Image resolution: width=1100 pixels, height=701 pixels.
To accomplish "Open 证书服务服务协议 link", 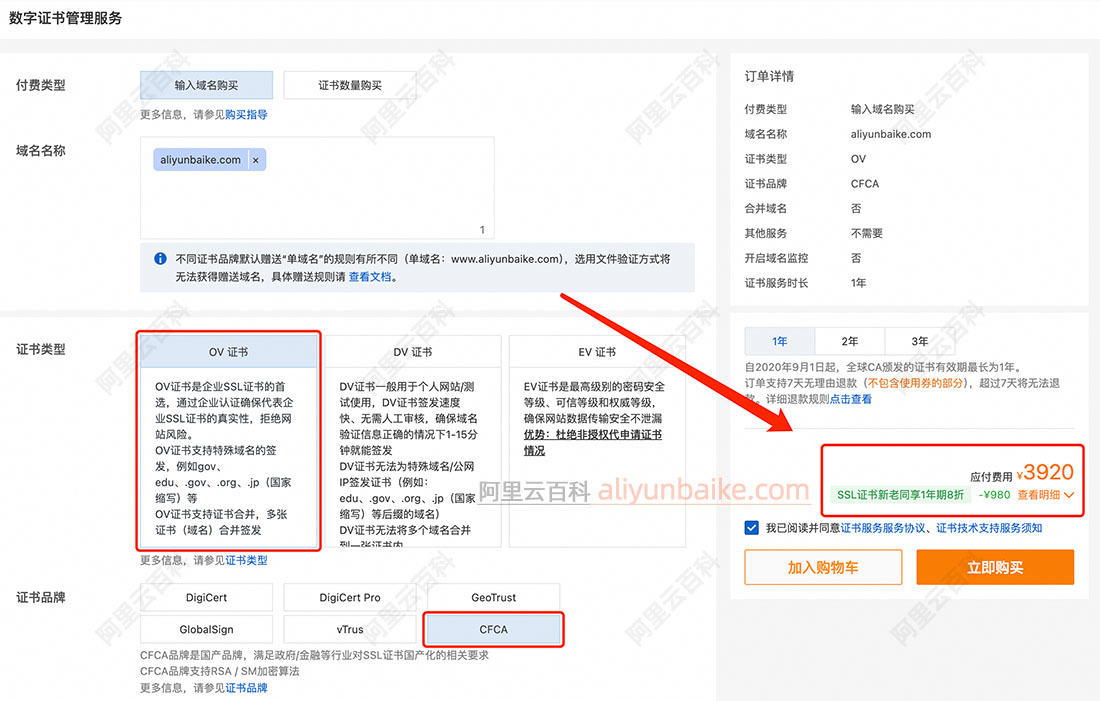I will (x=883, y=528).
